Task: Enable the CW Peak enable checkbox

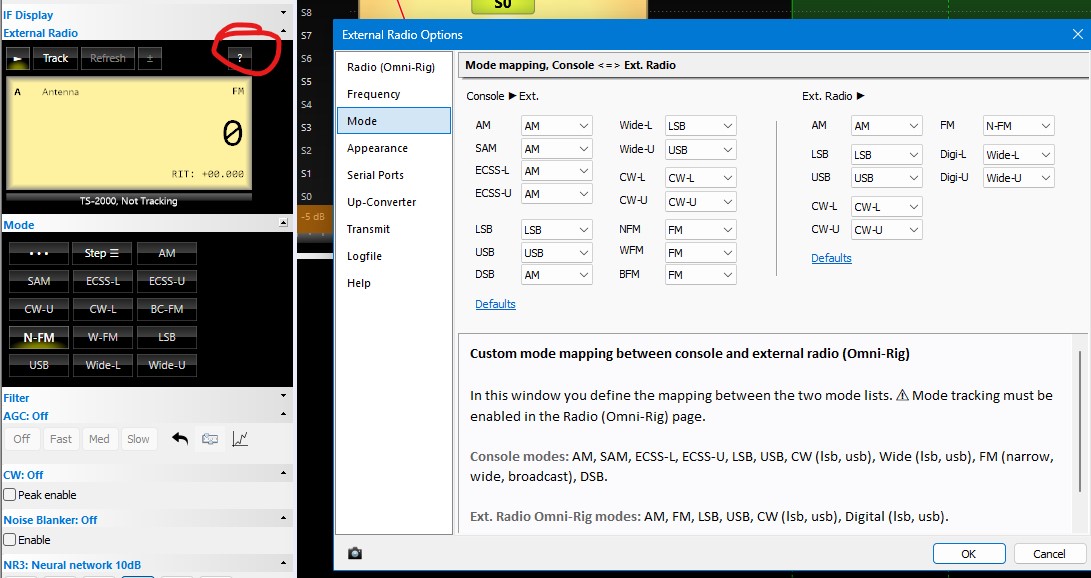Action: (x=10, y=495)
